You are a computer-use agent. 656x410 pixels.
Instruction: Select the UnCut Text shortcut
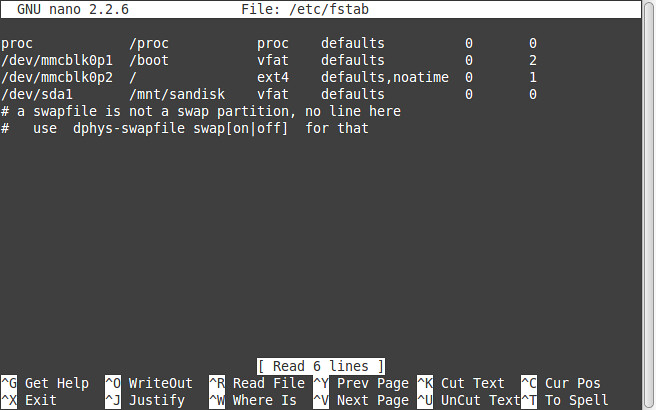point(480,400)
